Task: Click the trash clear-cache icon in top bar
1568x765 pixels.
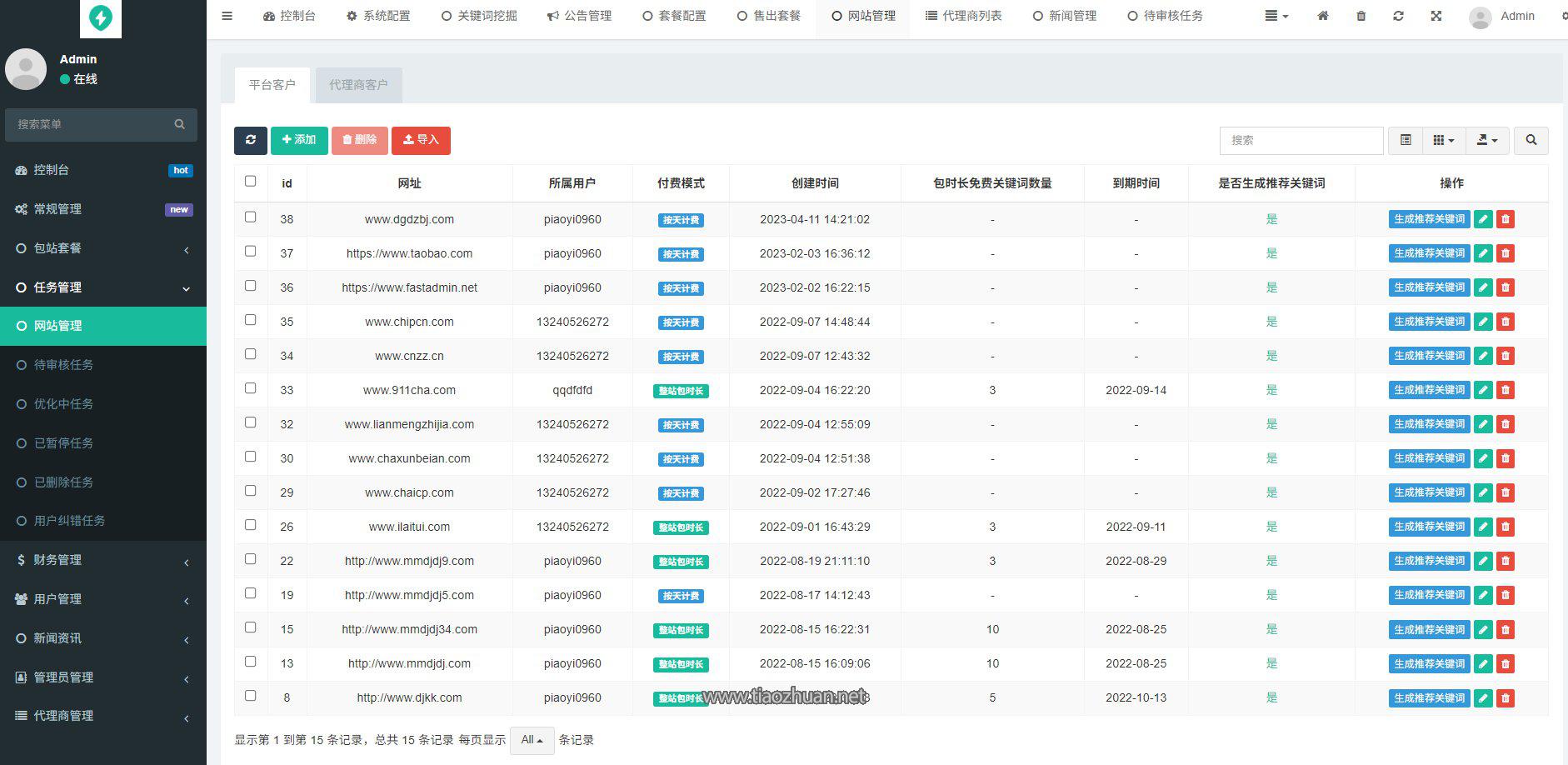Action: 1361,16
